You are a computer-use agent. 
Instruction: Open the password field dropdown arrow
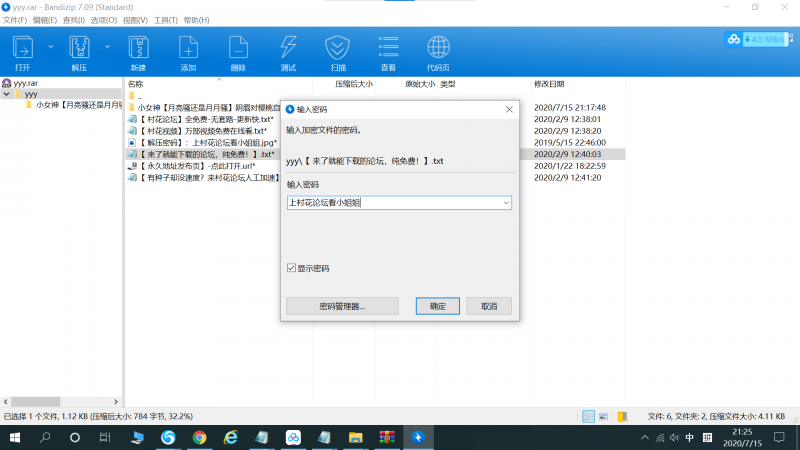click(506, 203)
